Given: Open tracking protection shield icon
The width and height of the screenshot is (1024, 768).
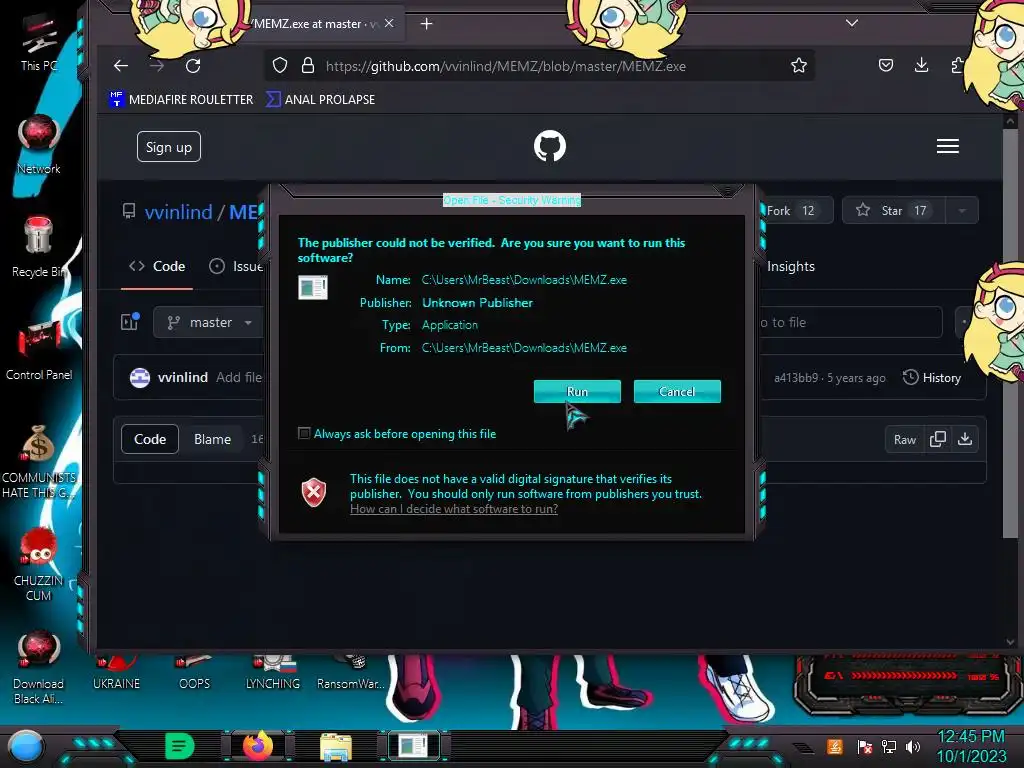Looking at the screenshot, I should [280, 65].
